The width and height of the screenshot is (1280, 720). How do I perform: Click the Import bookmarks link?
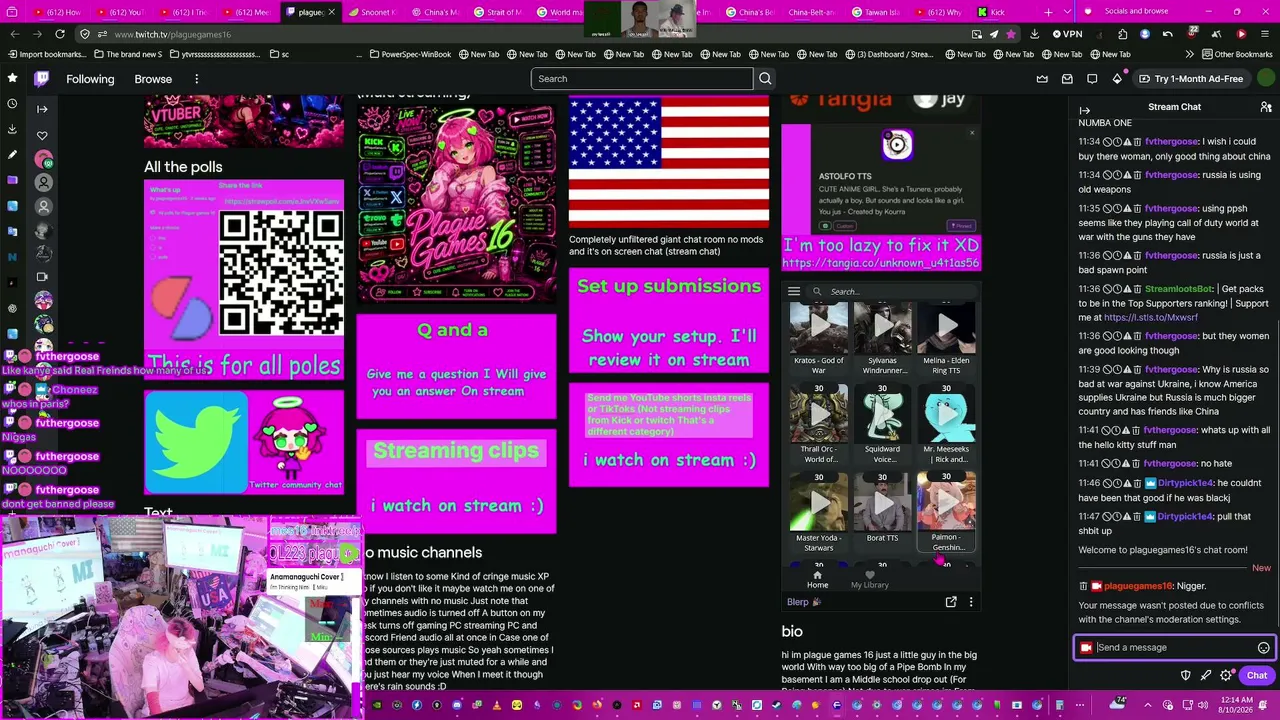point(47,54)
